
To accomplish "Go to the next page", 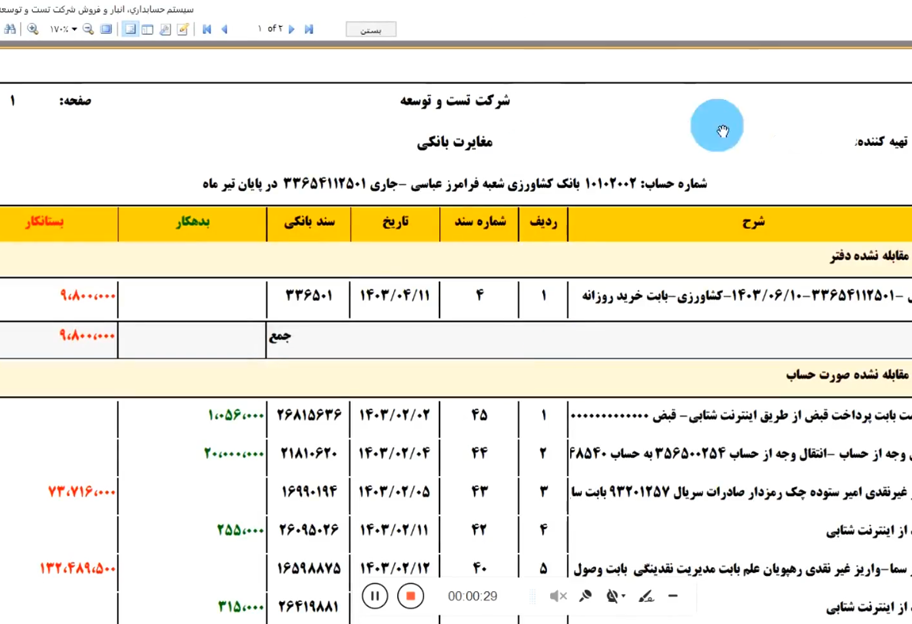I will (292, 29).
